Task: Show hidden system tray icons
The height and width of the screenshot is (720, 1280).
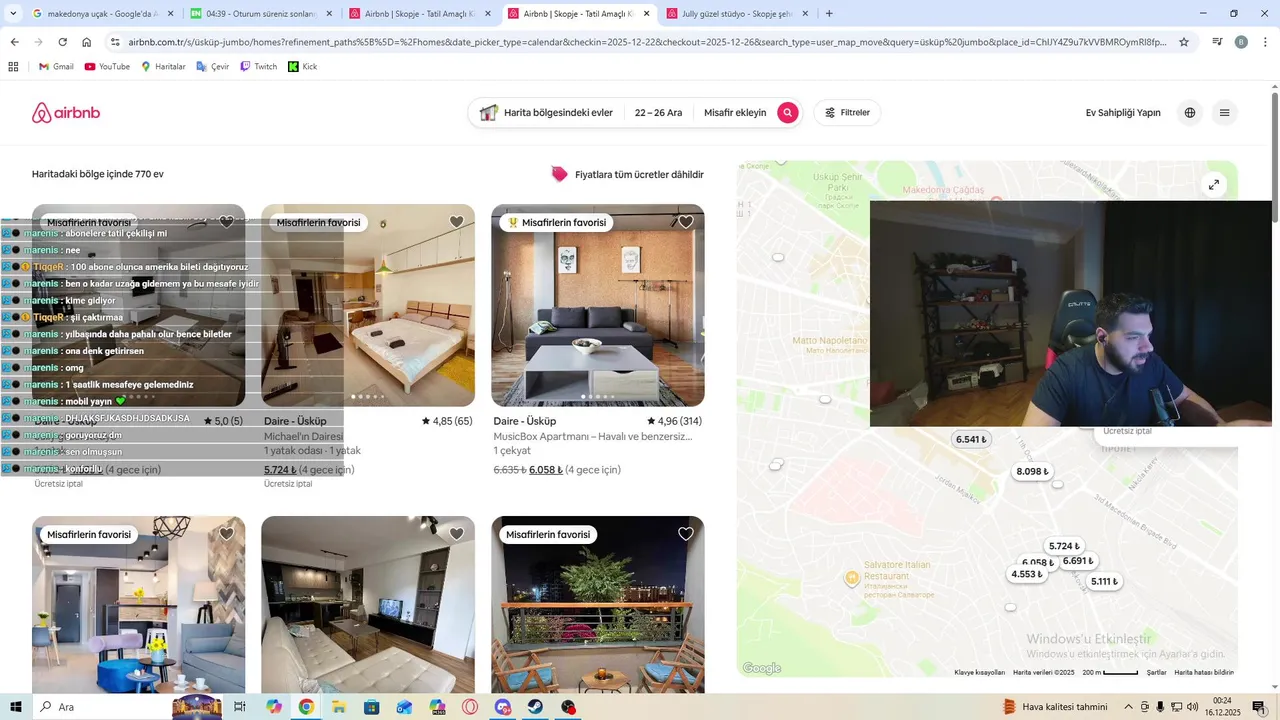Action: [1128, 707]
